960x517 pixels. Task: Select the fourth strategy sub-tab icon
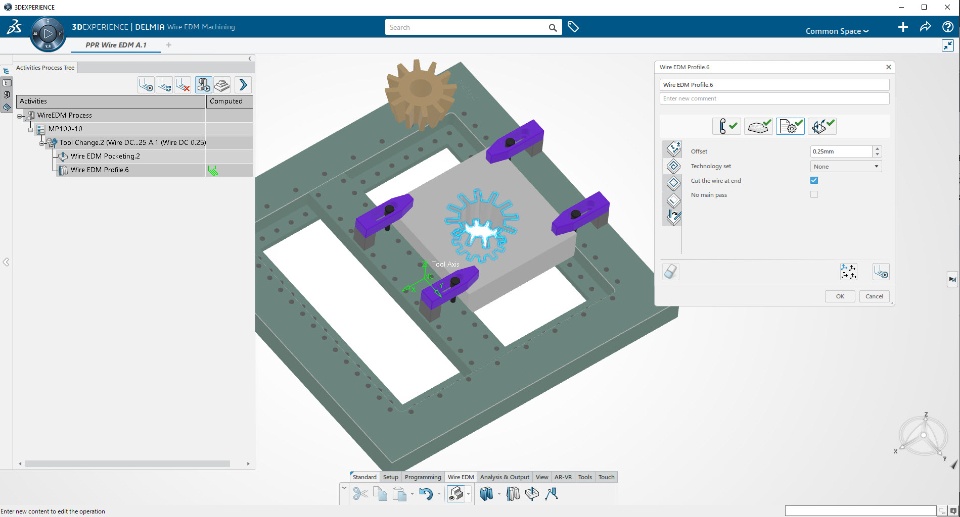tap(673, 200)
